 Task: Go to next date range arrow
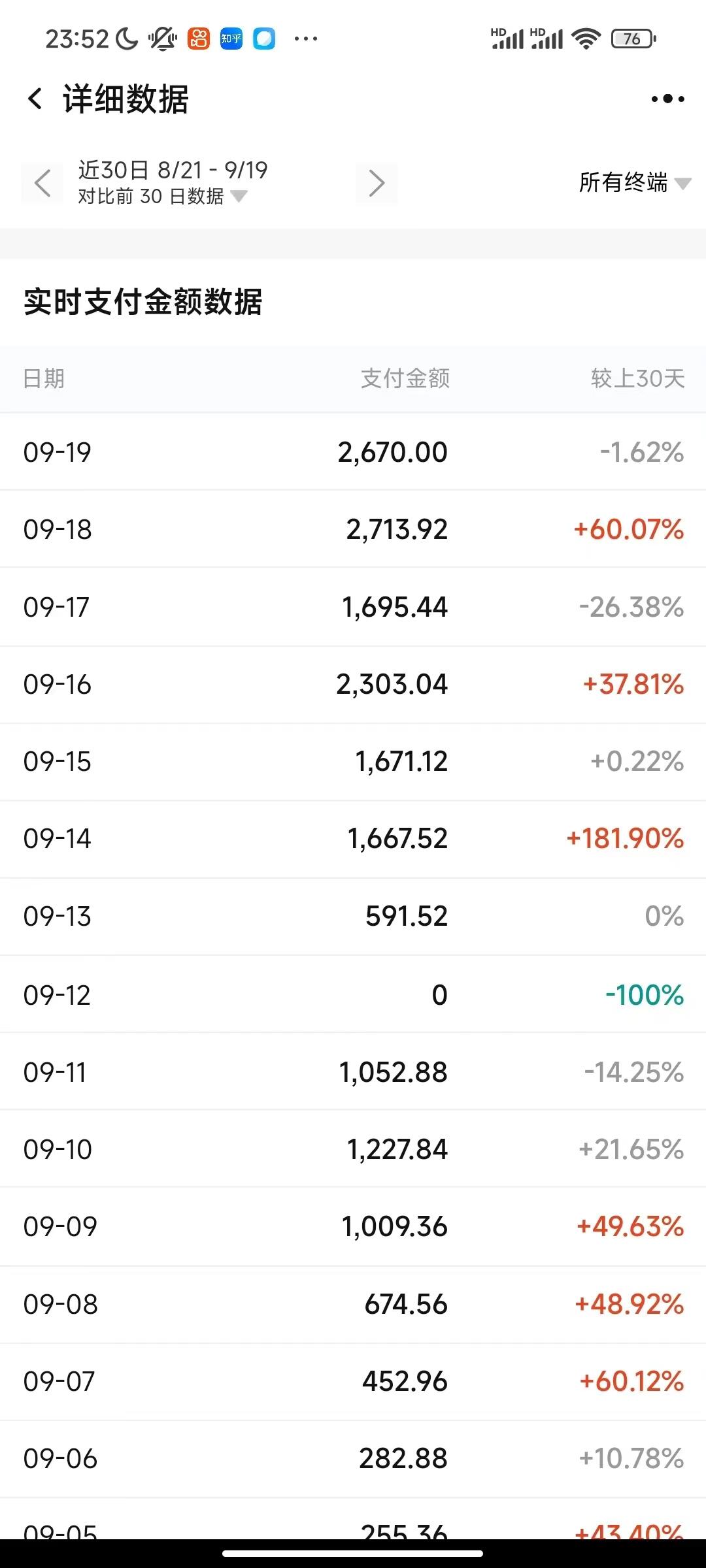[377, 183]
